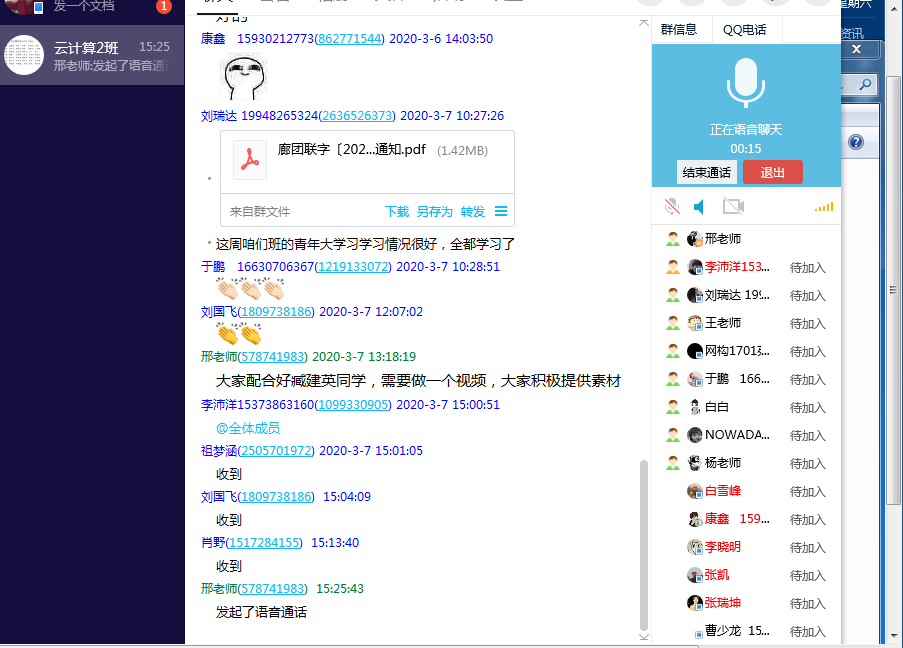This screenshot has height=648, width=903.
Task: Click NOWADA's avatar in member list
Action: click(695, 435)
